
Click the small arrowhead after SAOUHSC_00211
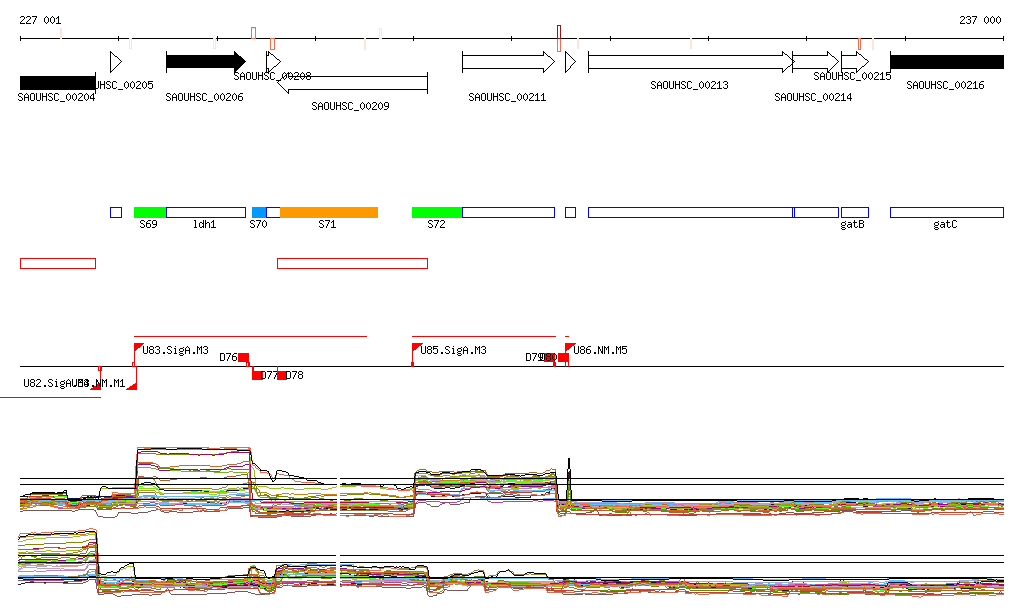(571, 62)
